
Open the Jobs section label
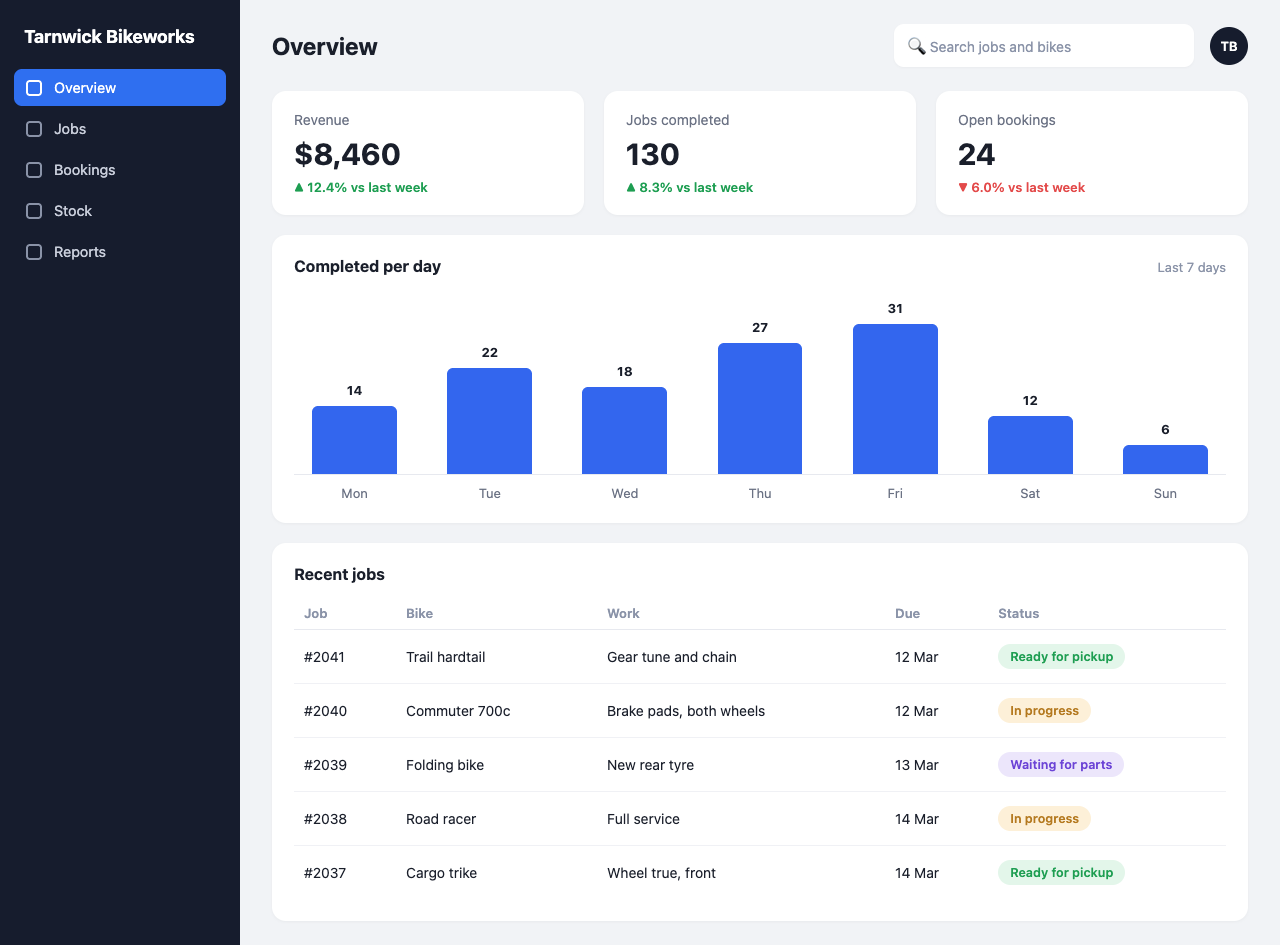click(x=70, y=129)
